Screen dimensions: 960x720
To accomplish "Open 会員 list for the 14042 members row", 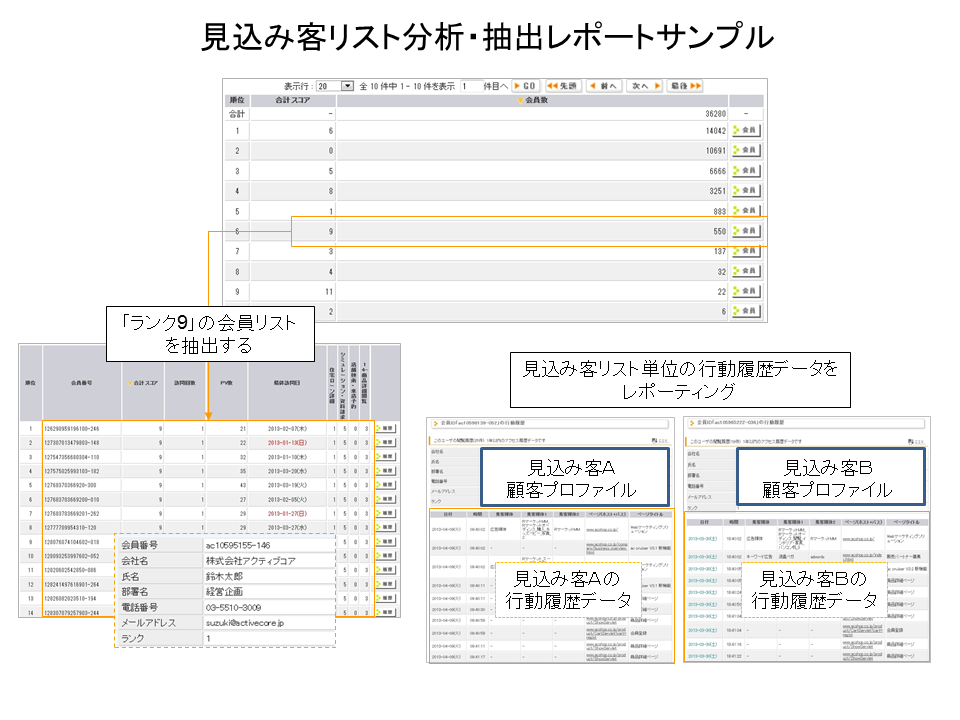I will tap(746, 130).
